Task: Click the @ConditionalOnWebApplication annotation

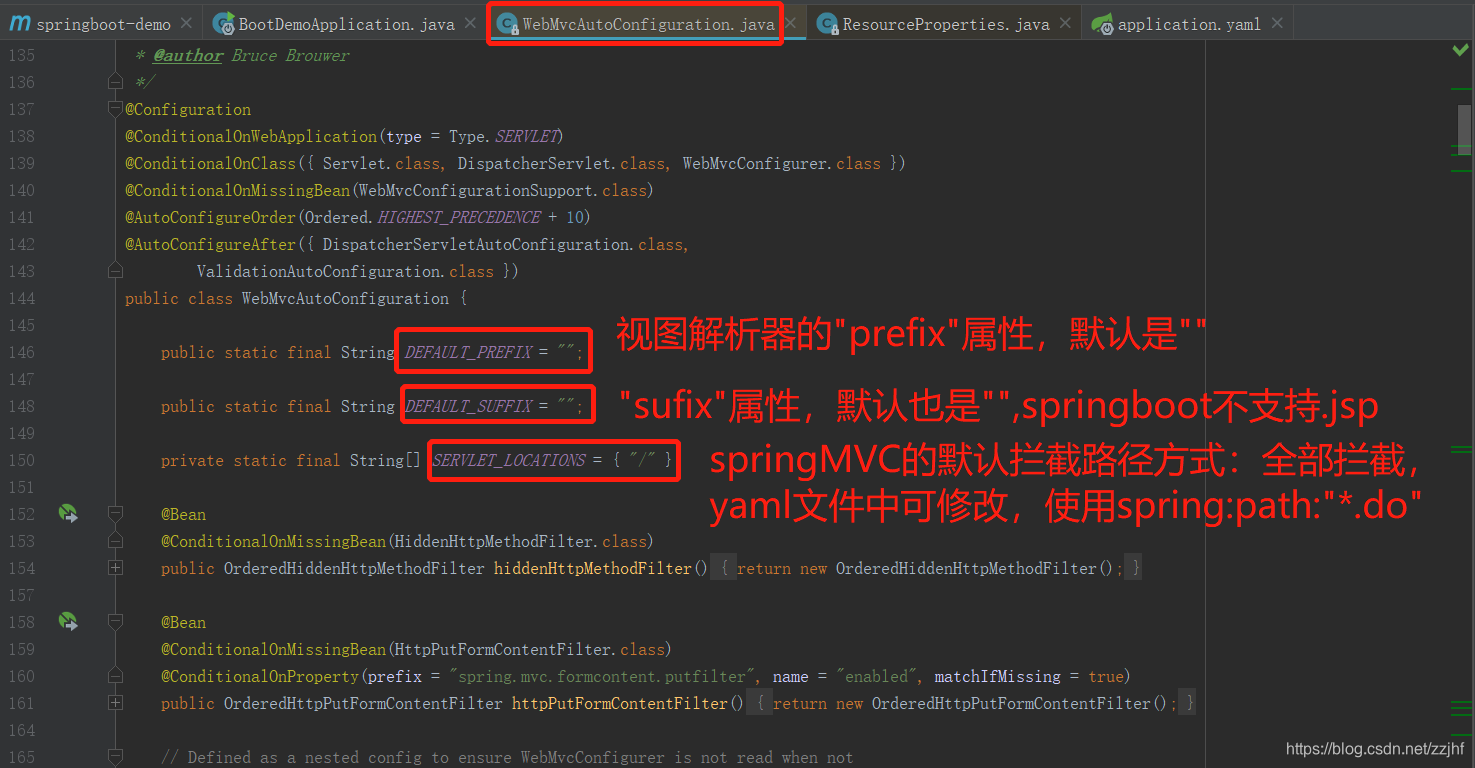Action: [251, 136]
